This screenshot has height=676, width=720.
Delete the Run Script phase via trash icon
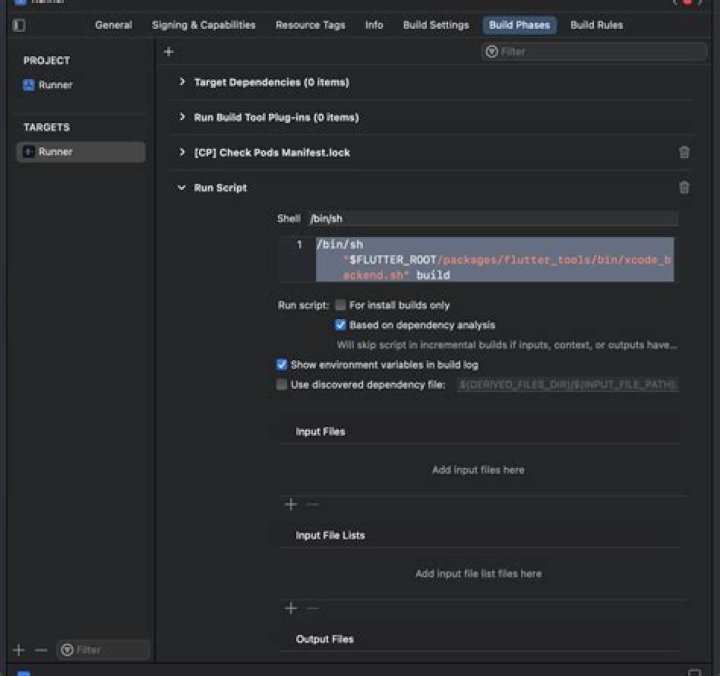pyautogui.click(x=684, y=187)
